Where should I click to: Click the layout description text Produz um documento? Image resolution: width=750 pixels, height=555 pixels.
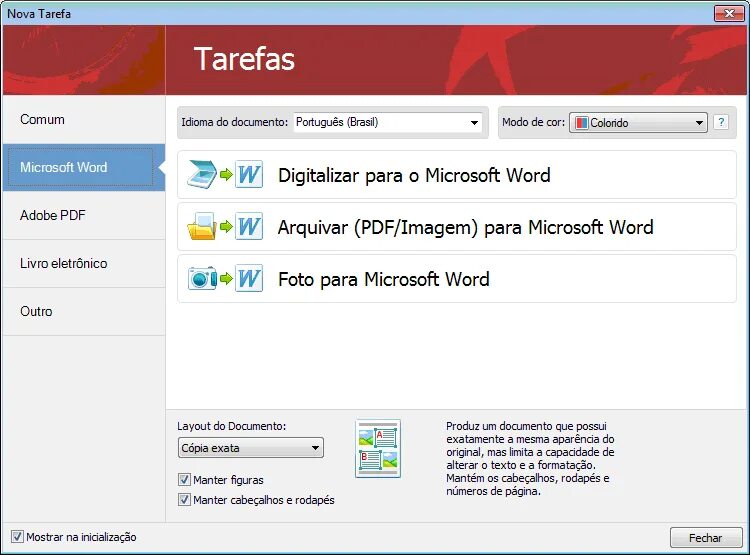tap(530, 458)
